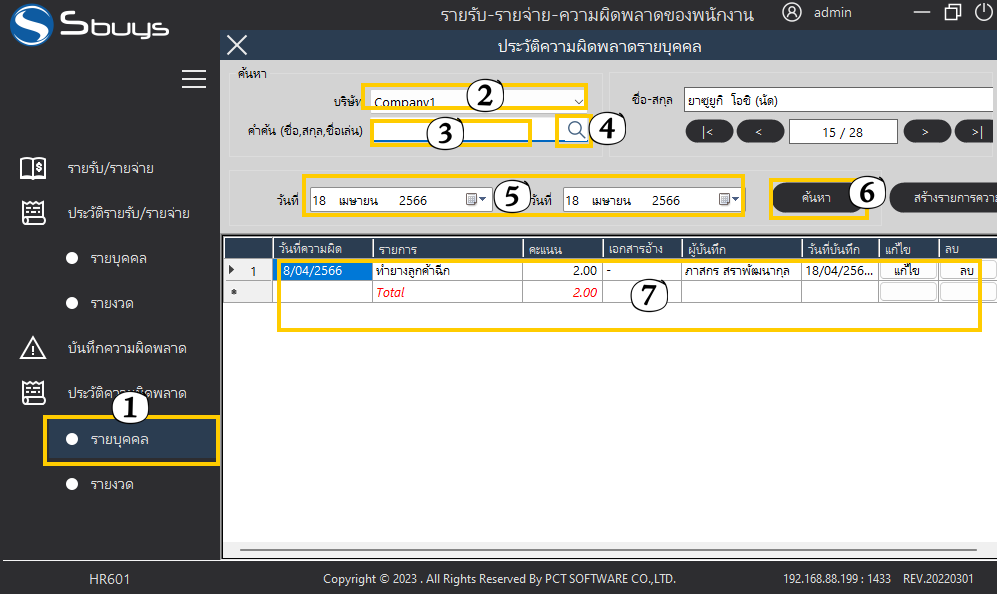The height and width of the screenshot is (594, 997).
Task: Click the hamburger menu icon in sidebar
Action: click(x=193, y=79)
